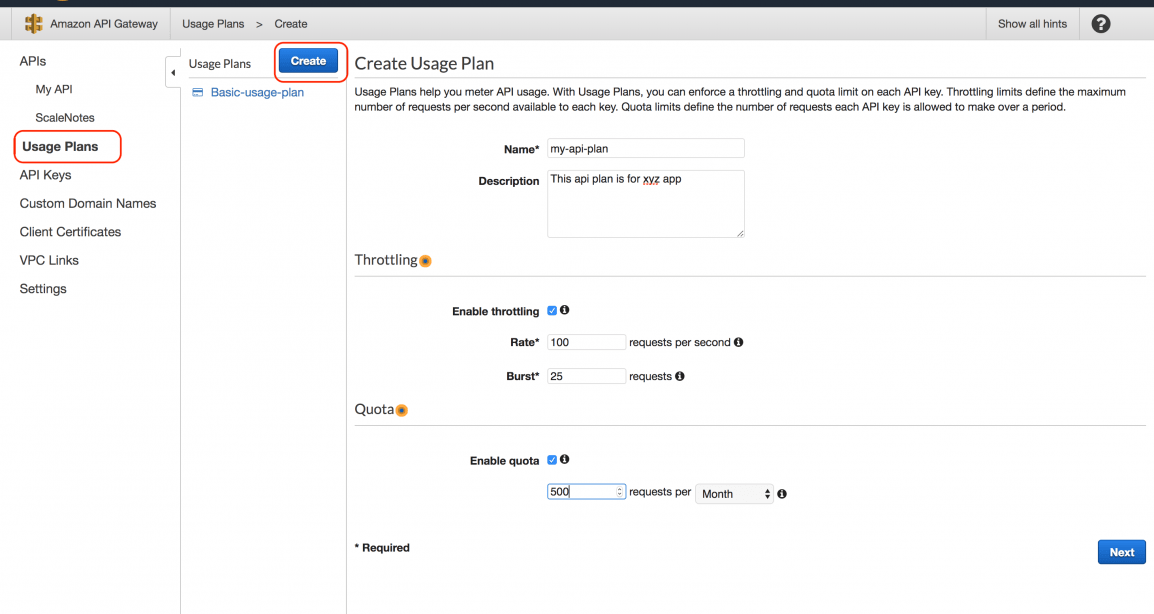This screenshot has height=614, width=1154.
Task: Click info icon beside Burst requests
Action: tap(679, 375)
